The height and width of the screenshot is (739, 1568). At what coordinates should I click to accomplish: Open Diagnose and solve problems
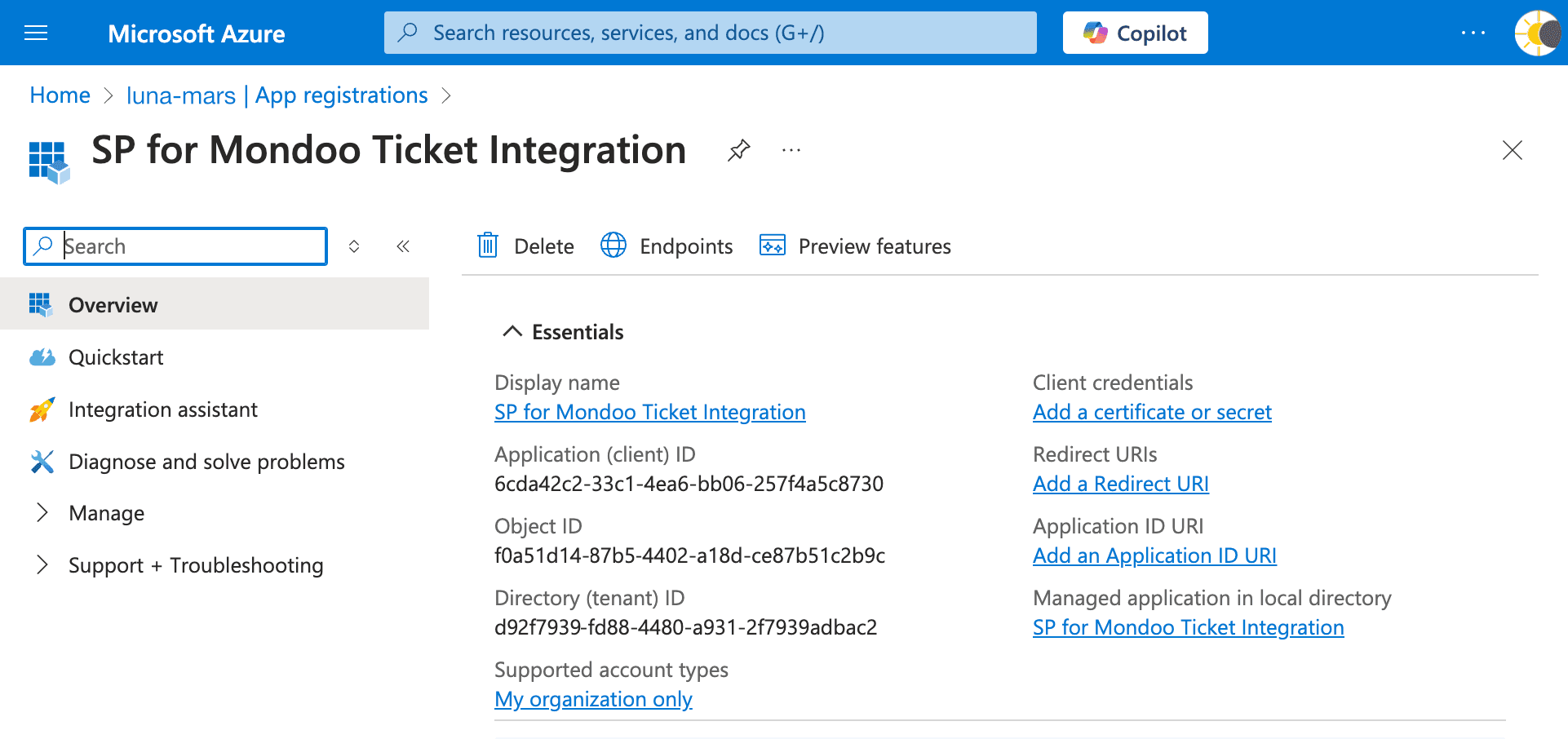[206, 461]
